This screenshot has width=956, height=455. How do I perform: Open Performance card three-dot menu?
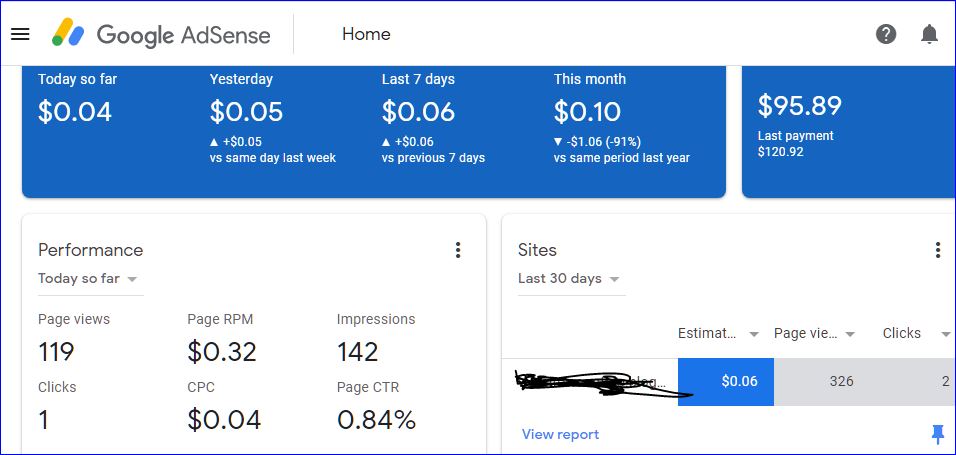[x=458, y=250]
